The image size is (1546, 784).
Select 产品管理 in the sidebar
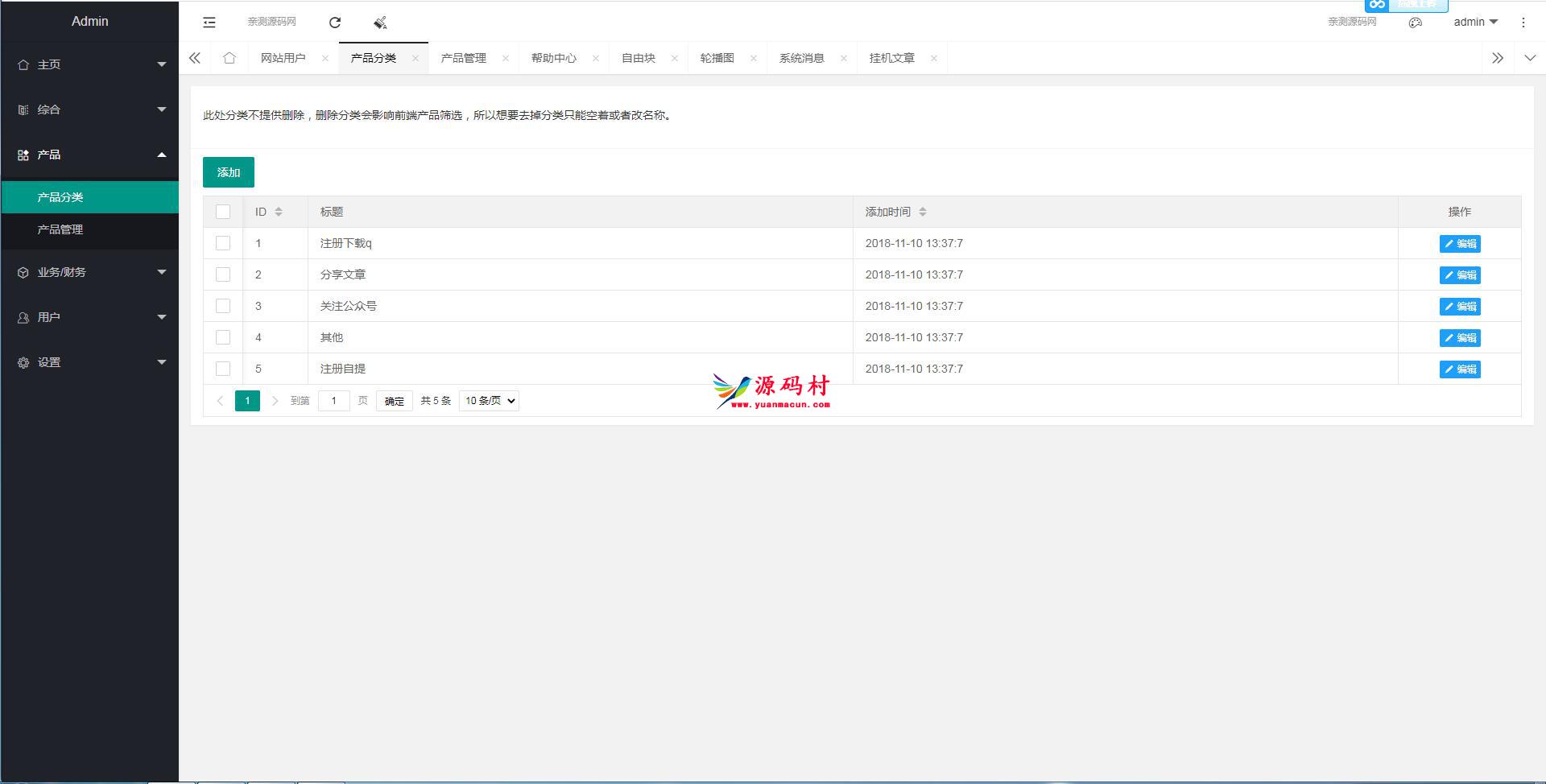point(89,229)
